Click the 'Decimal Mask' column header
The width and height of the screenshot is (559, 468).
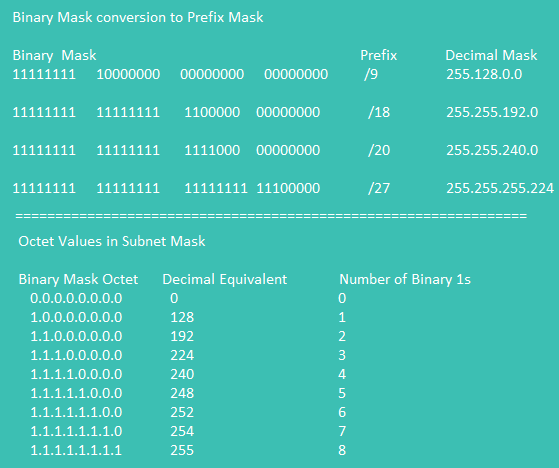[x=491, y=55]
